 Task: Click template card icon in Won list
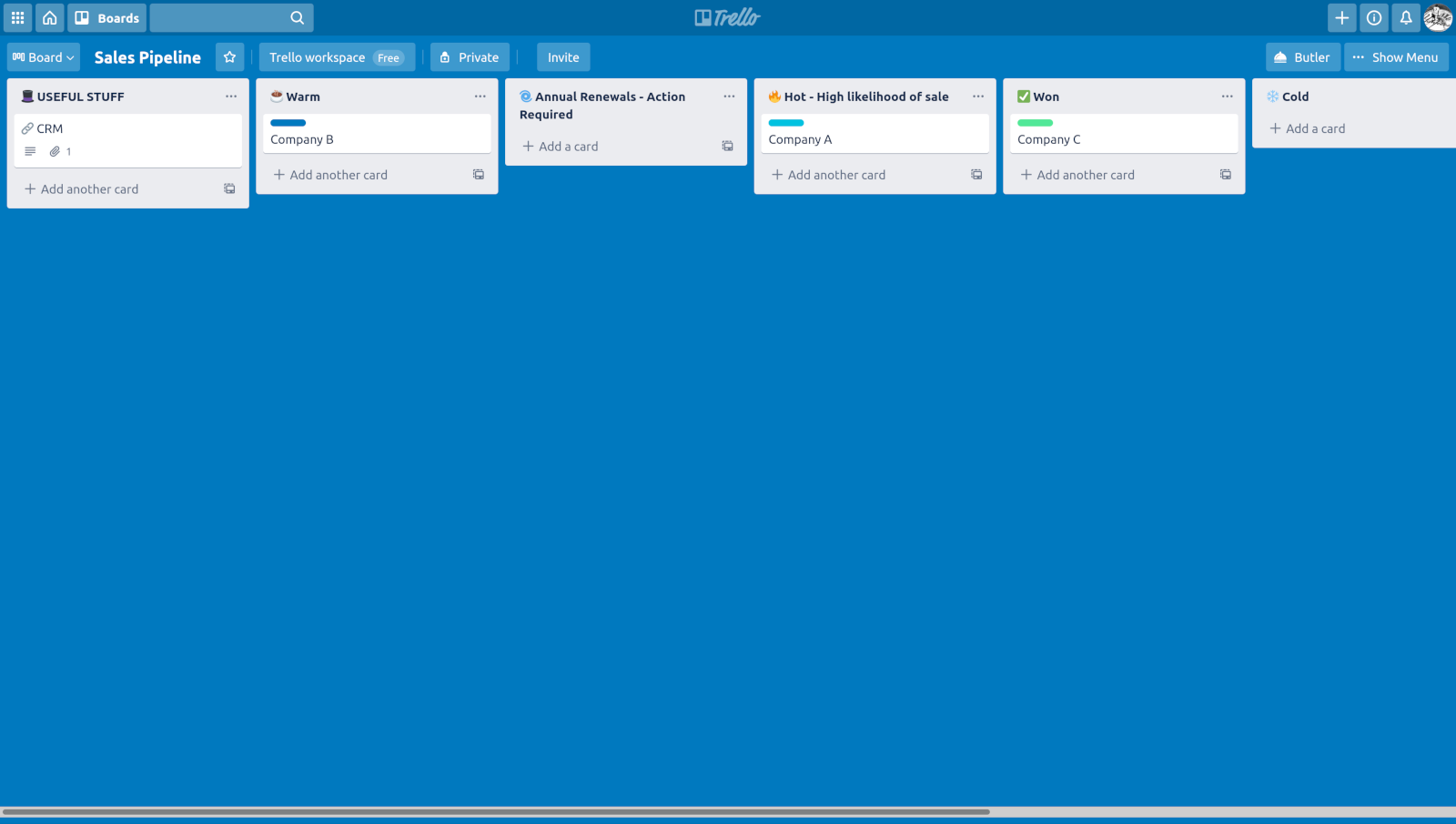tap(1226, 175)
